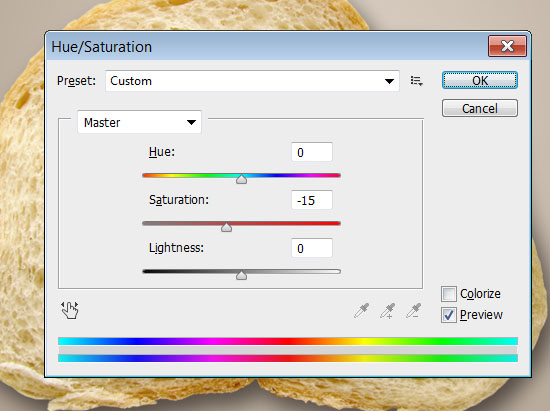Select the Subtract from Sample eyedropper
The width and height of the screenshot is (550, 411).
coord(414,310)
